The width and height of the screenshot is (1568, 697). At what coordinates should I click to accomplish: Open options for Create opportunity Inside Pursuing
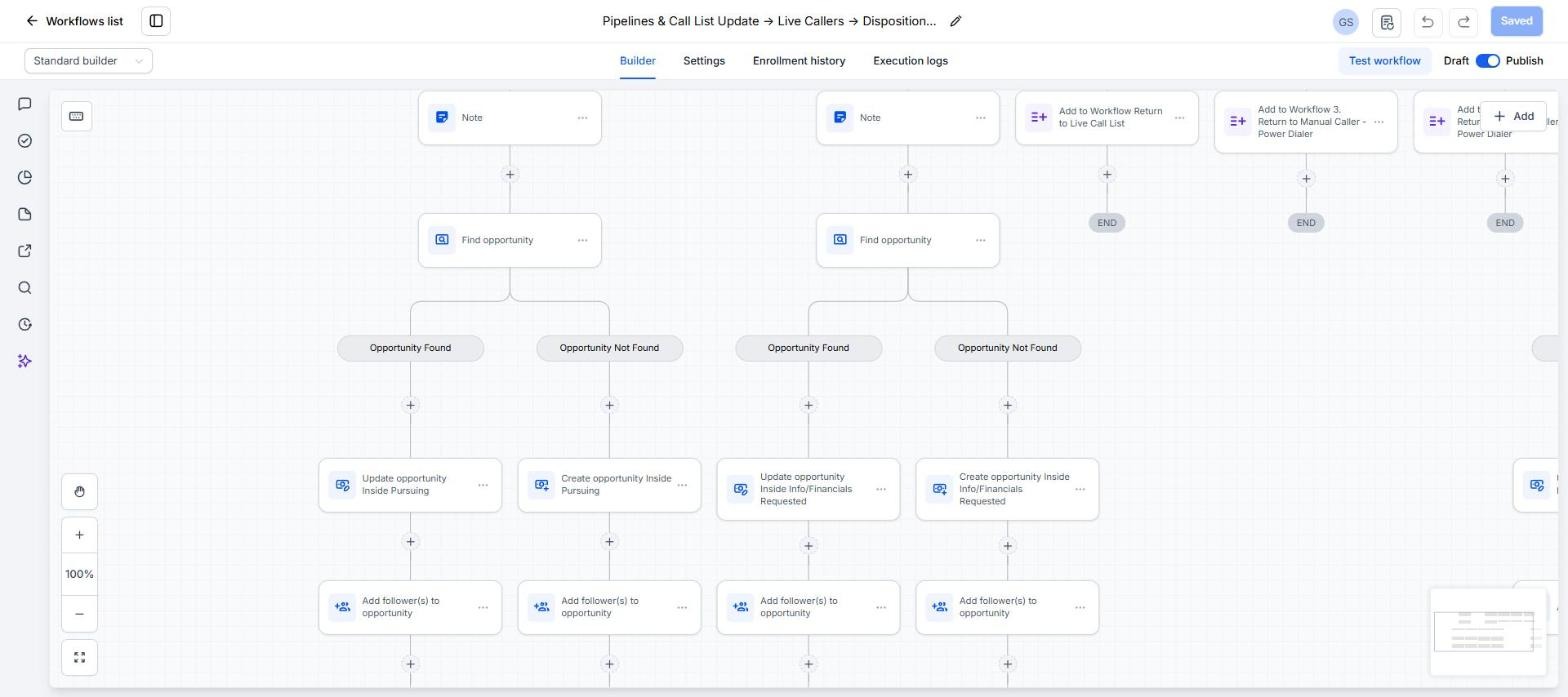click(682, 485)
